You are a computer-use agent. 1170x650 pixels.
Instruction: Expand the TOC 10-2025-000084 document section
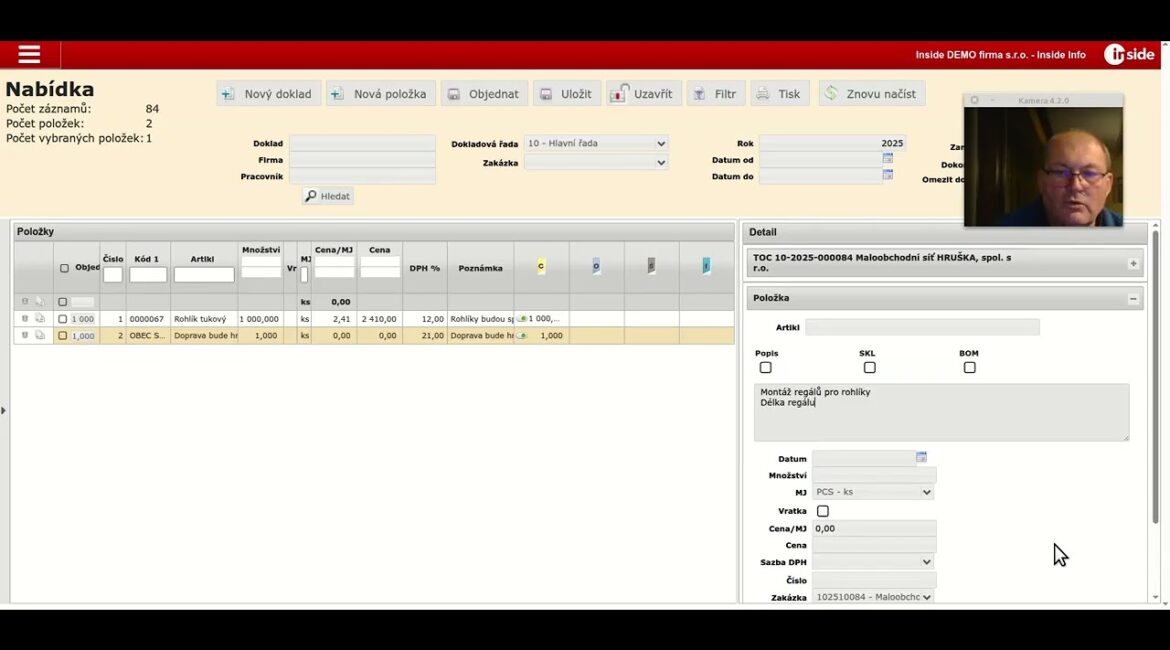coord(1133,264)
